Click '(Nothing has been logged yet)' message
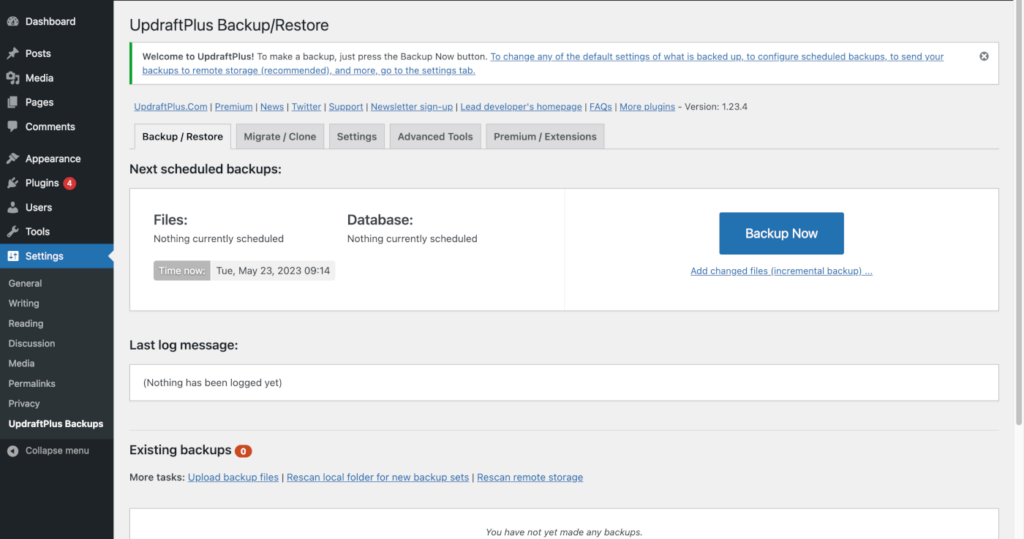 coord(212,383)
